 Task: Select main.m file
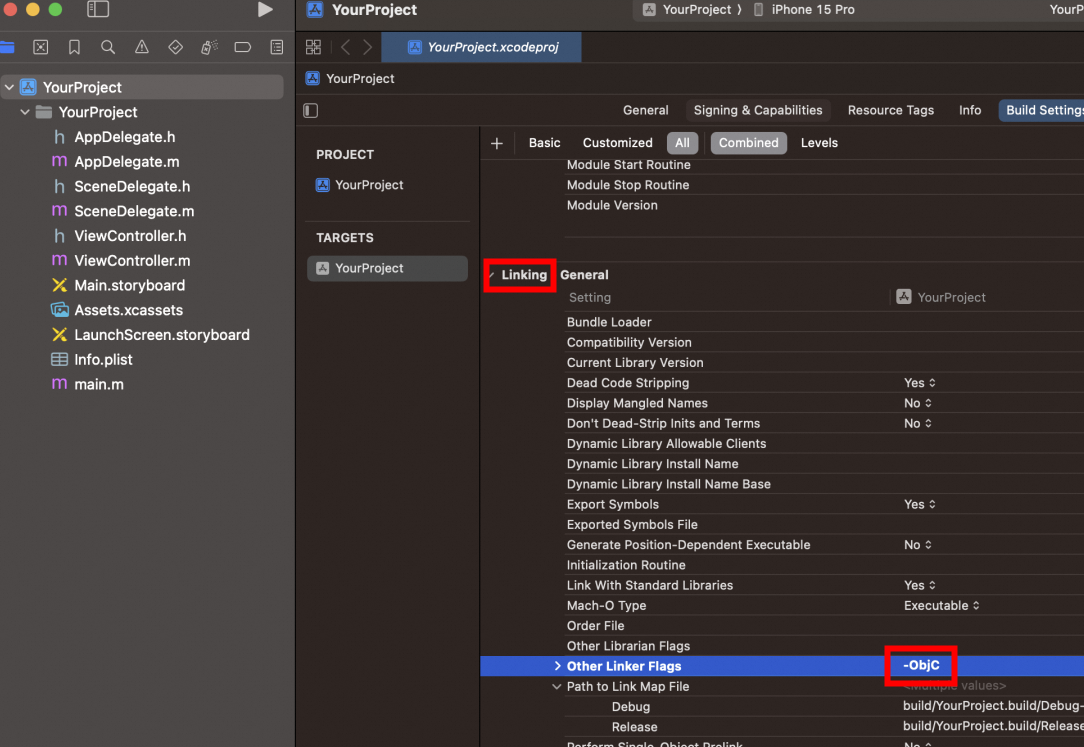[99, 384]
